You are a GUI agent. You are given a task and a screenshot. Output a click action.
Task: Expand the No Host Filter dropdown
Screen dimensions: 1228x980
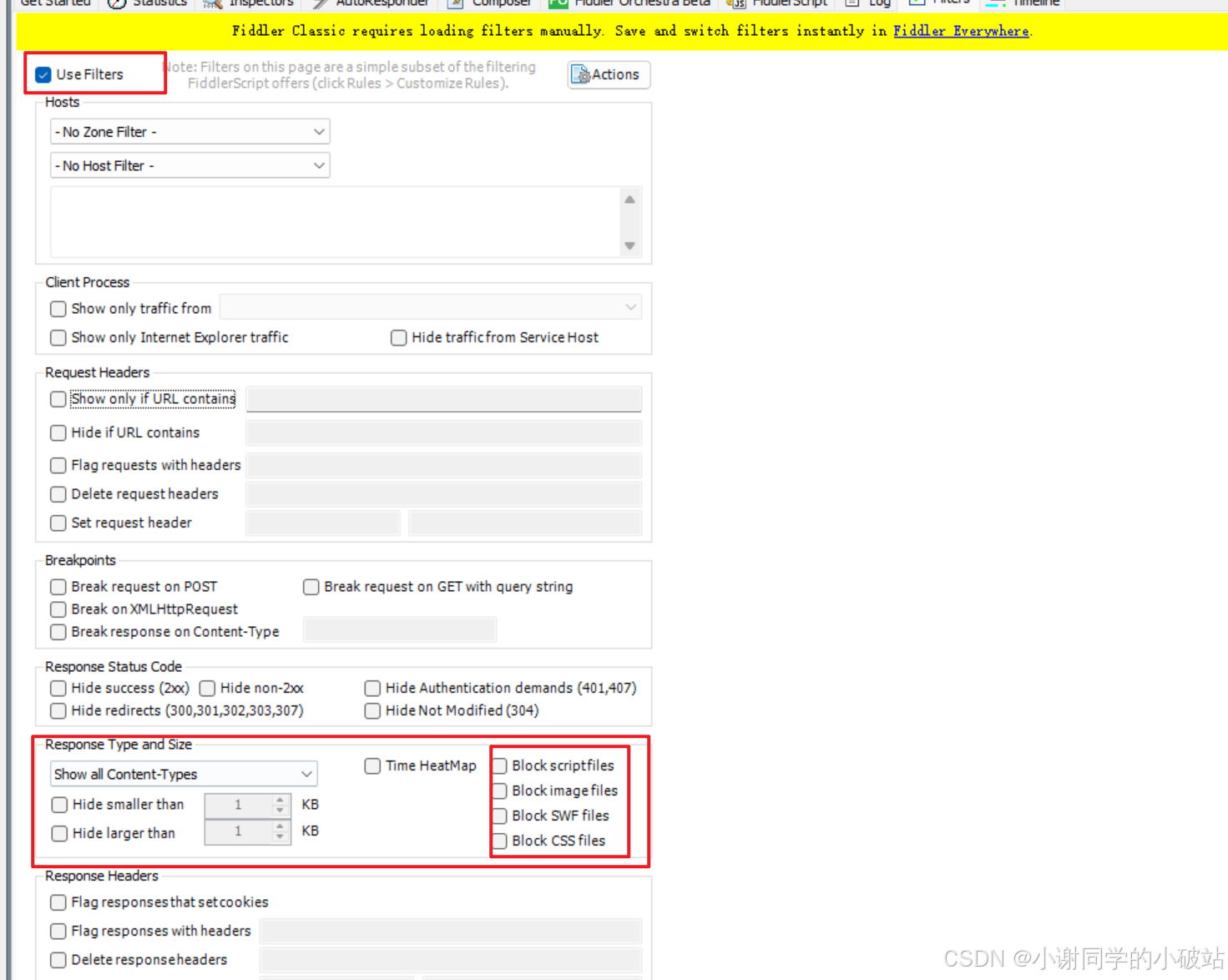point(190,166)
